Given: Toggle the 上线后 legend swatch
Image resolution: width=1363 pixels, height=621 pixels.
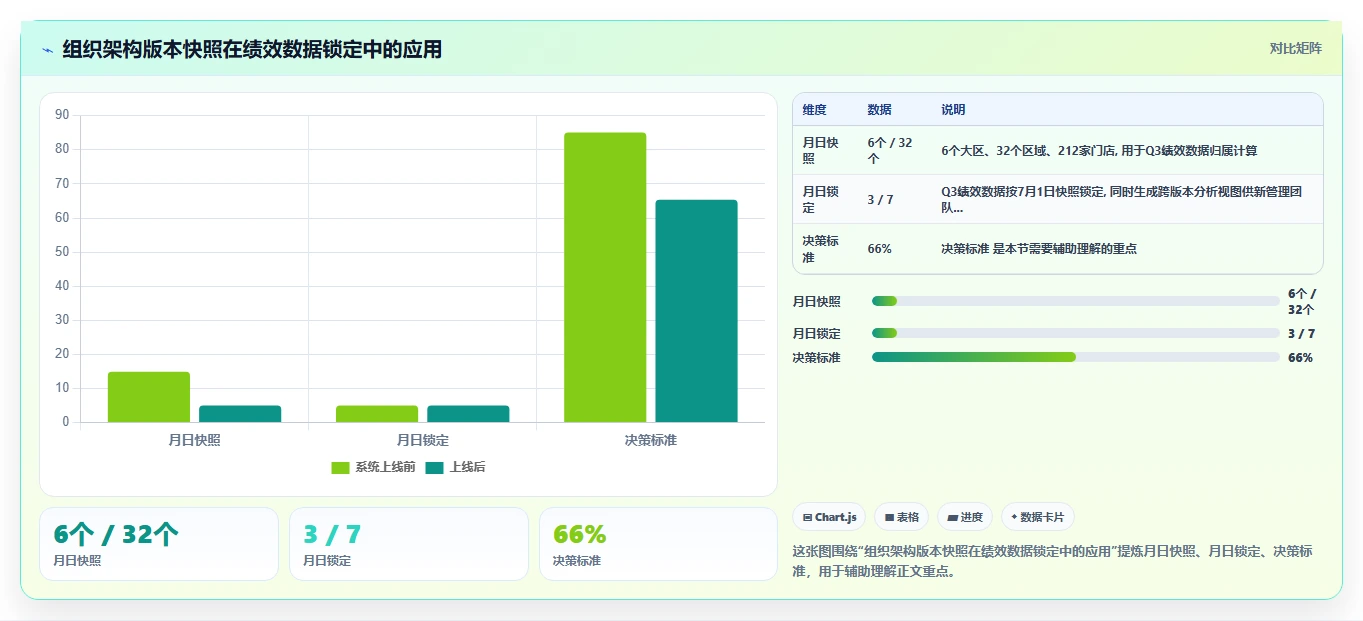Looking at the screenshot, I should point(435,468).
